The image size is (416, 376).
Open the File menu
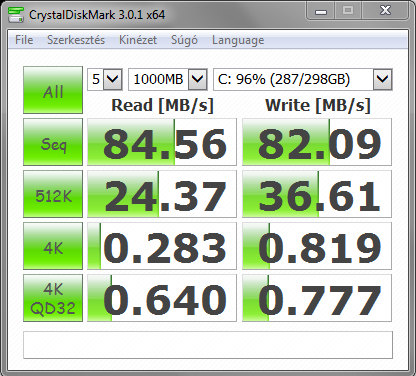pos(24,40)
